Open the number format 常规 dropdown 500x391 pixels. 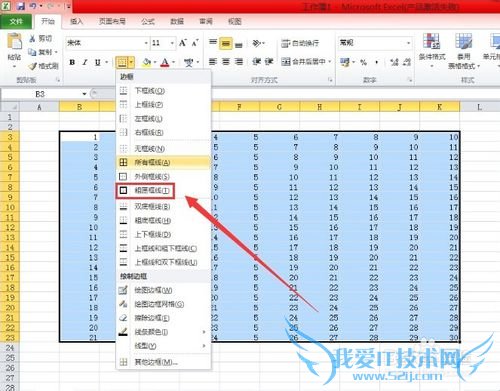408,43
